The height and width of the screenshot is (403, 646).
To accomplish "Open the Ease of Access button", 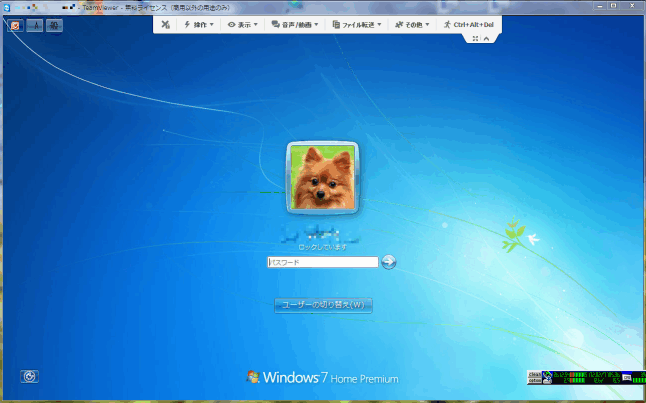I will (x=29, y=376).
